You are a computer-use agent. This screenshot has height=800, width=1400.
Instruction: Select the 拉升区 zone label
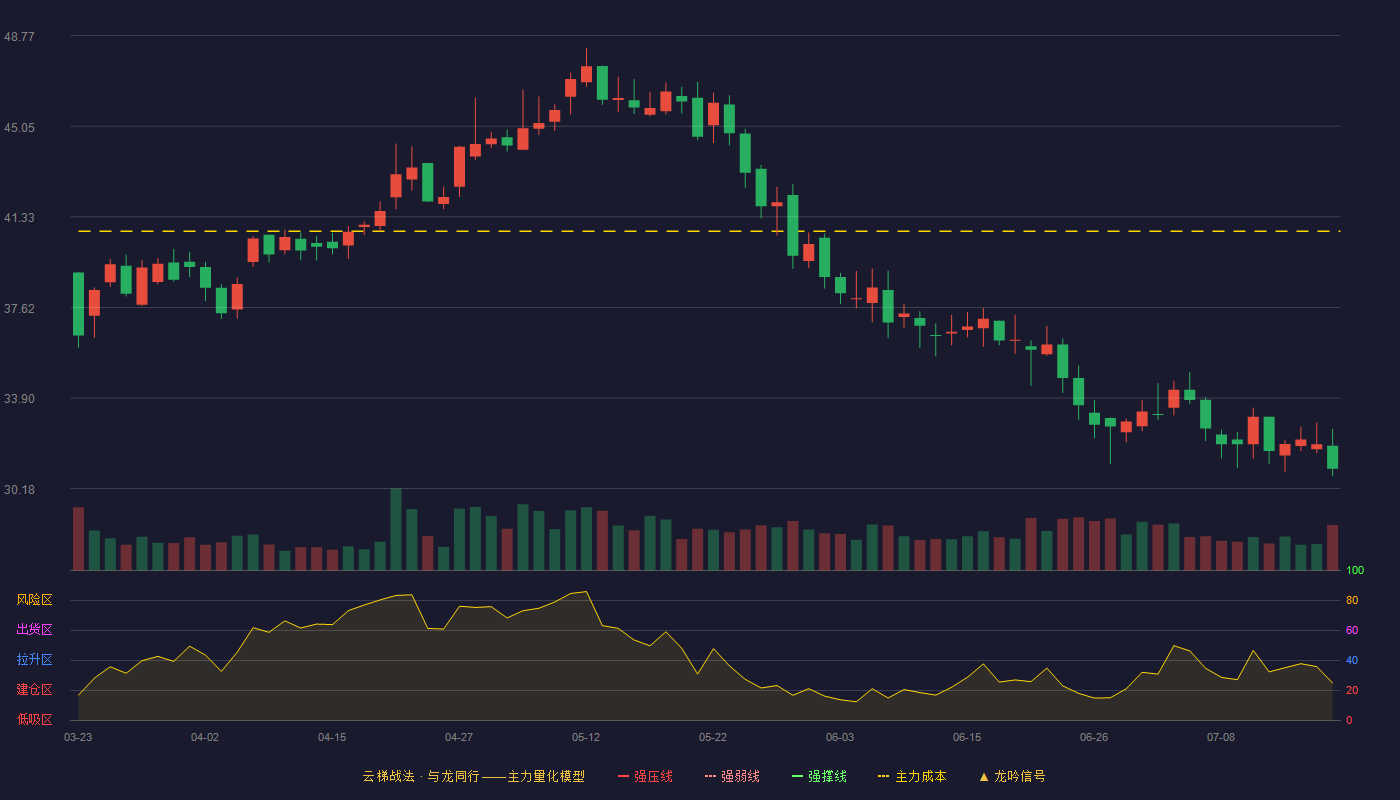pos(34,660)
